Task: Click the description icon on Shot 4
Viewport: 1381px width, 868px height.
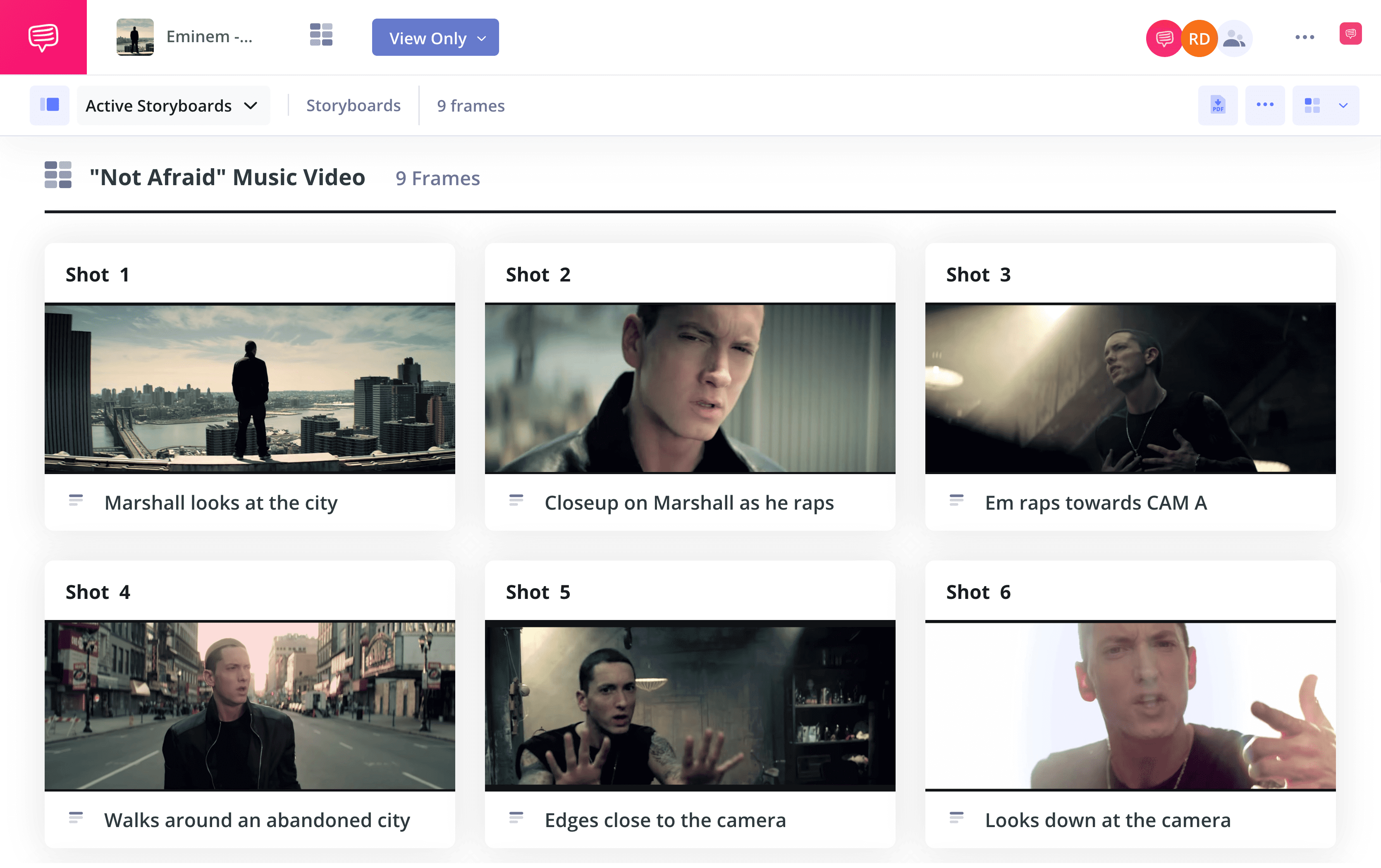Action: point(76,818)
